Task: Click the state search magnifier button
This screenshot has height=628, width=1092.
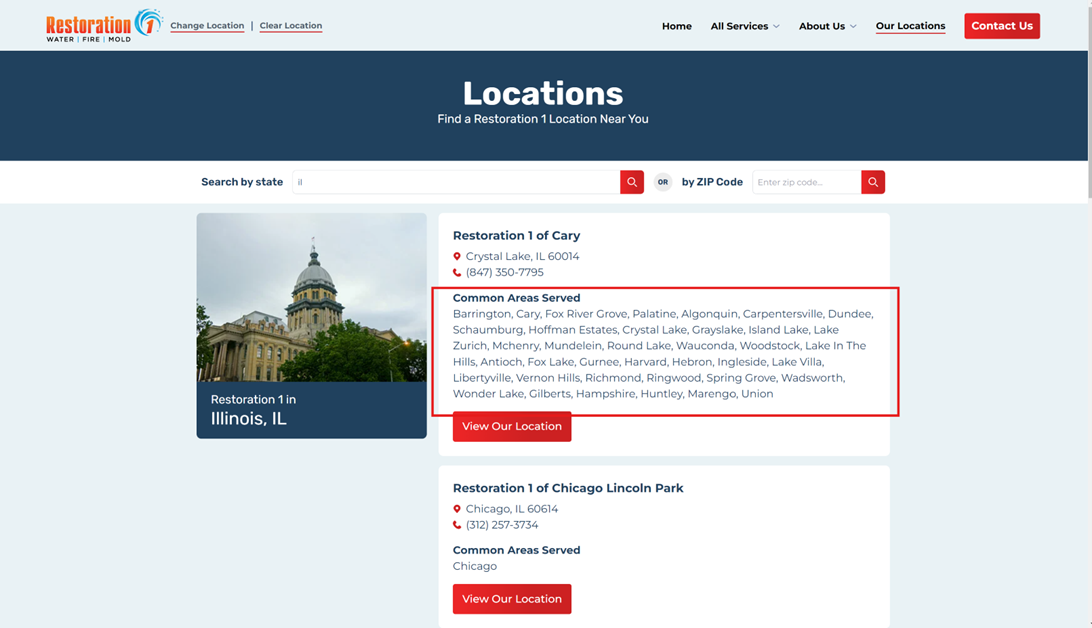Action: (x=632, y=182)
